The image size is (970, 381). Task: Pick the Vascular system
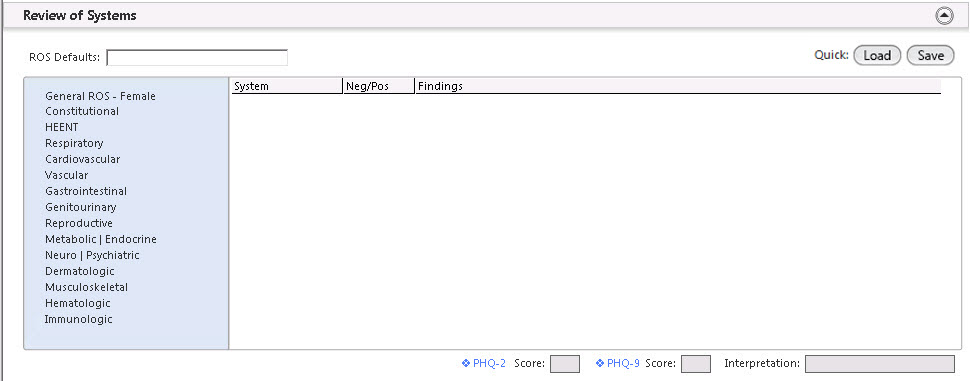[x=66, y=176]
